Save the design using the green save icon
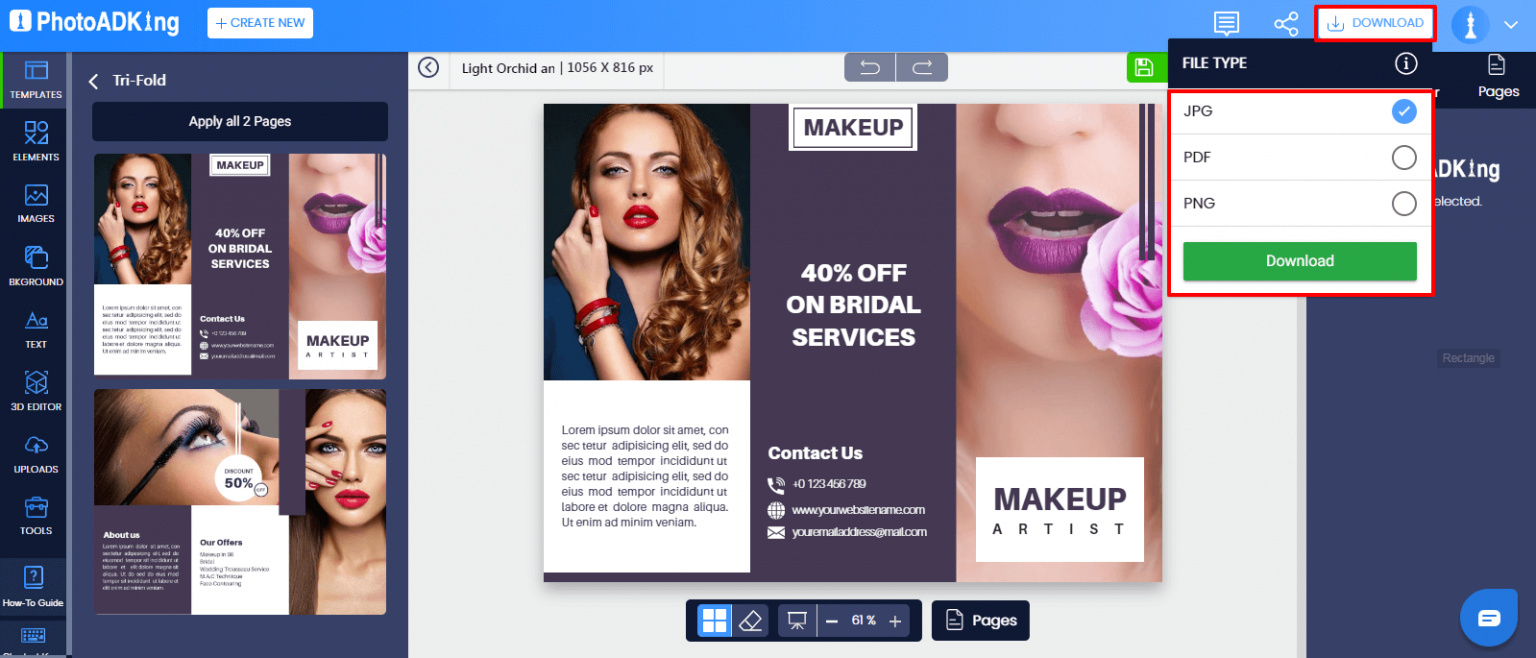 [x=1146, y=67]
